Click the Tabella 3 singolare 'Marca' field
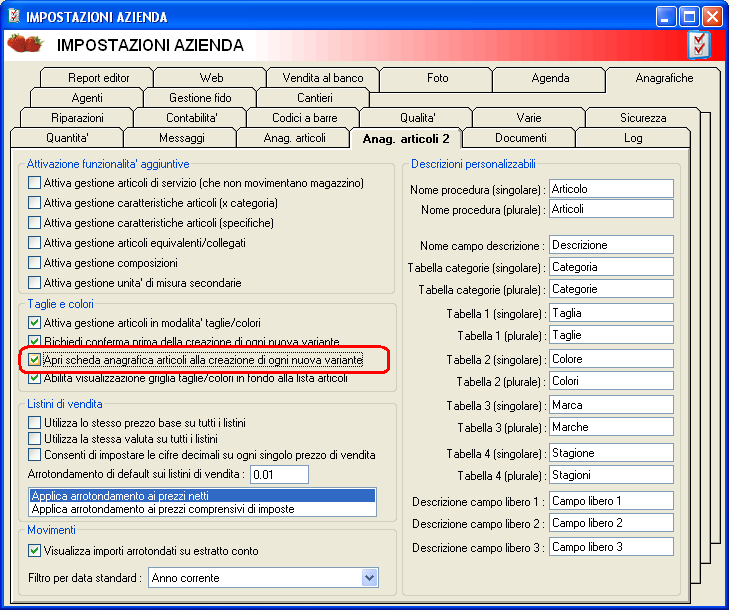 click(x=611, y=405)
